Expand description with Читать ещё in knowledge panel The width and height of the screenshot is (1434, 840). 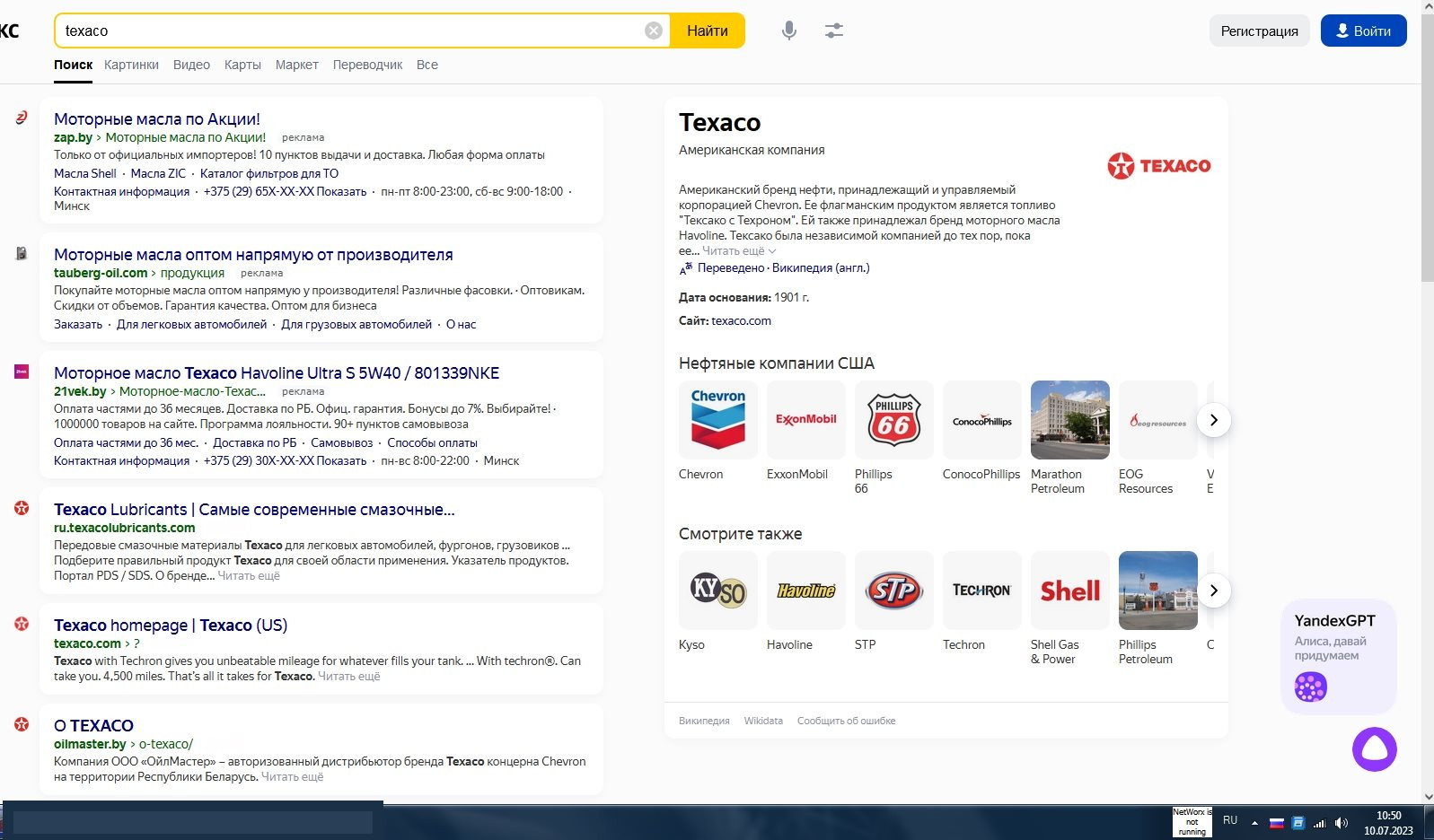pos(738,251)
